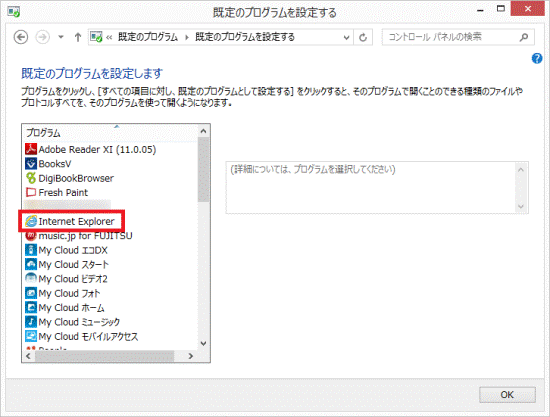Click the 既定のプログラムを設定する breadcrumb

(245, 37)
